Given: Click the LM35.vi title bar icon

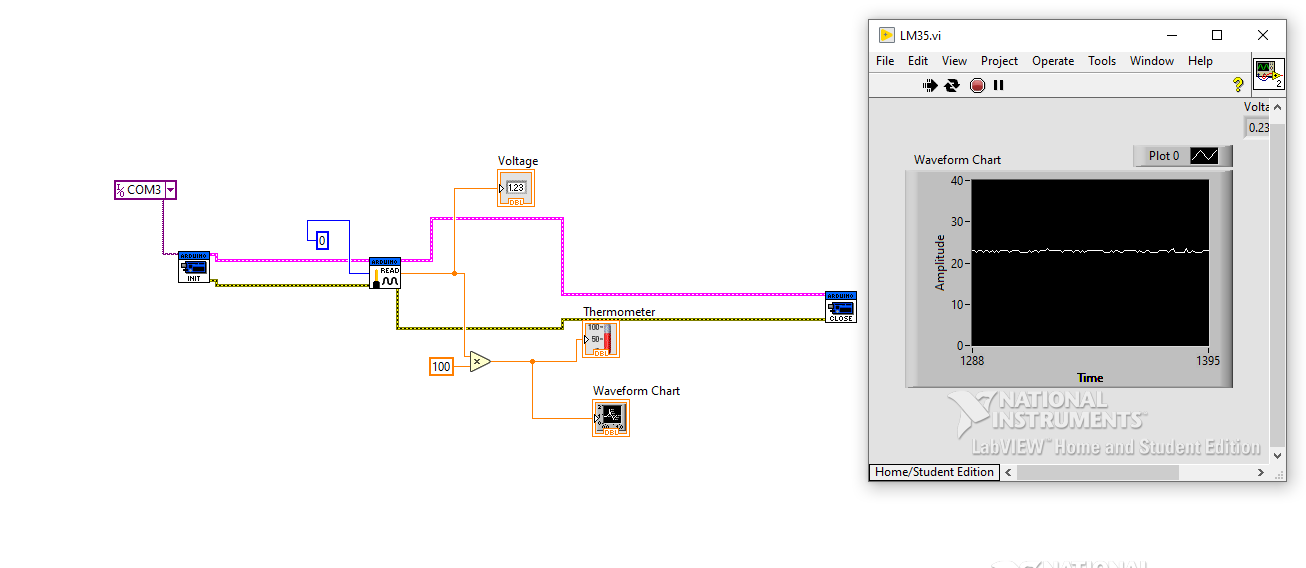Looking at the screenshot, I should [886, 35].
